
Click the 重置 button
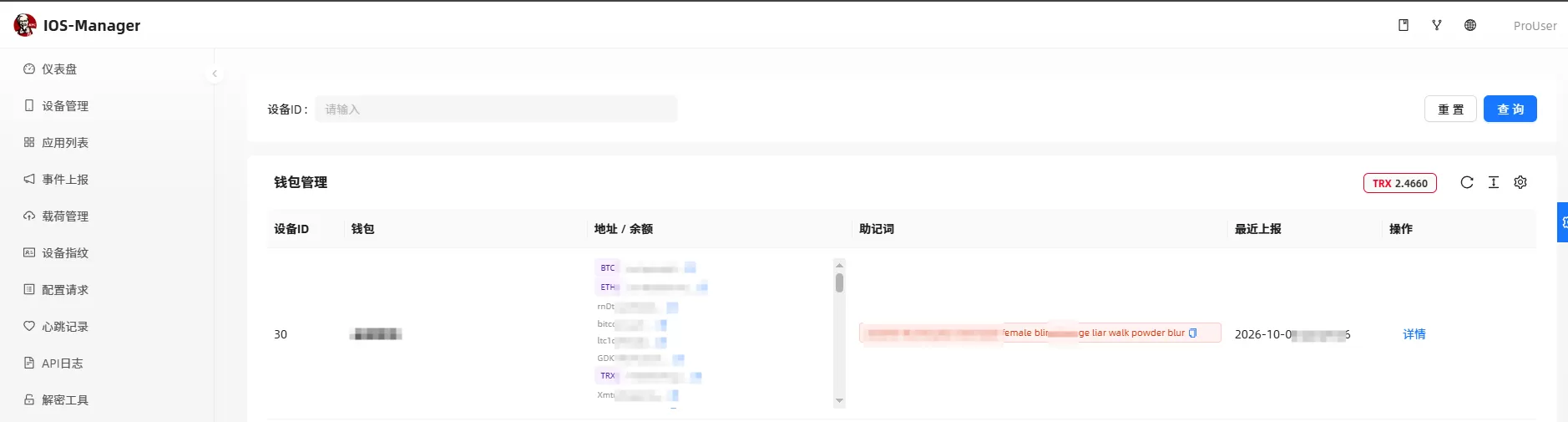(x=1450, y=109)
